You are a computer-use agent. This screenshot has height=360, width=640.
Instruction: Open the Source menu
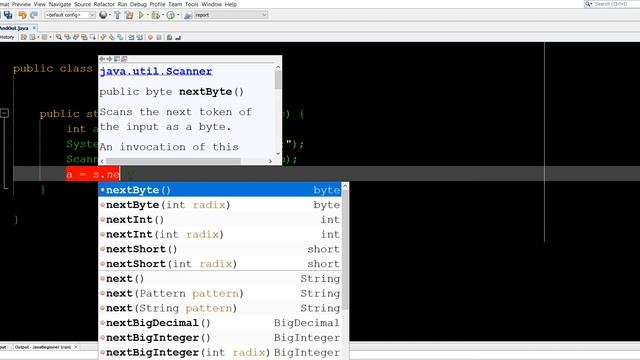pos(82,4)
